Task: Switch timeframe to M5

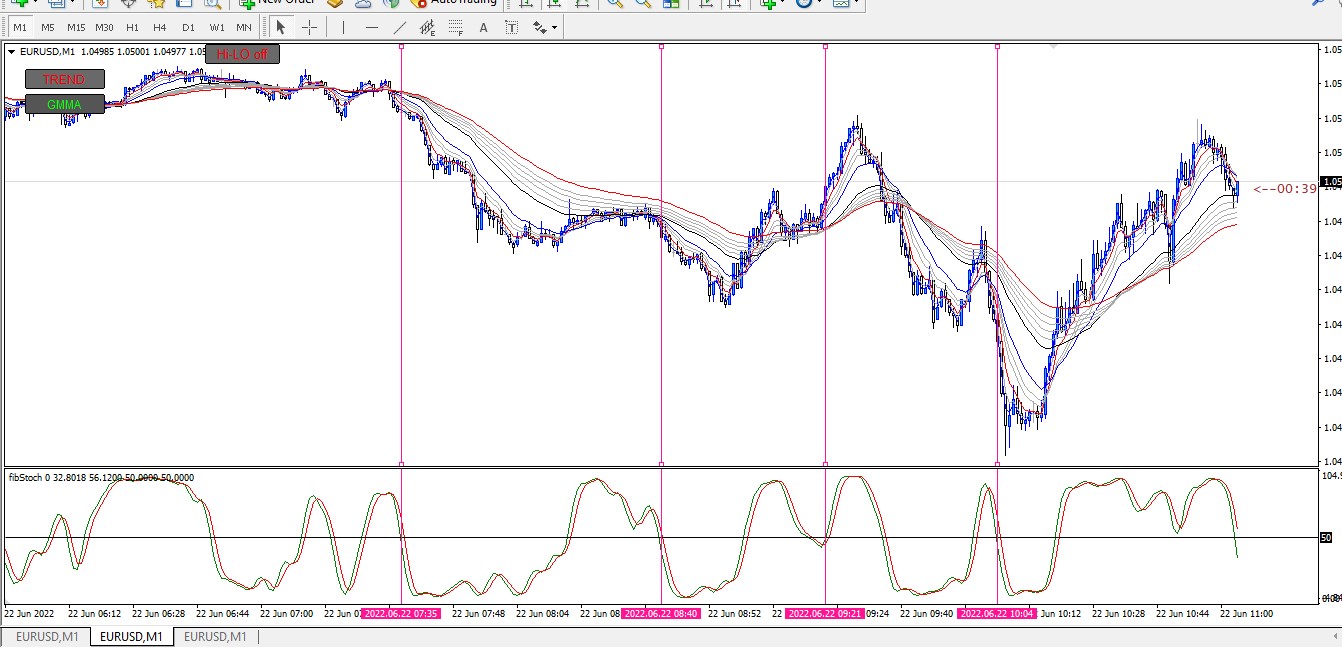Action: [x=48, y=27]
